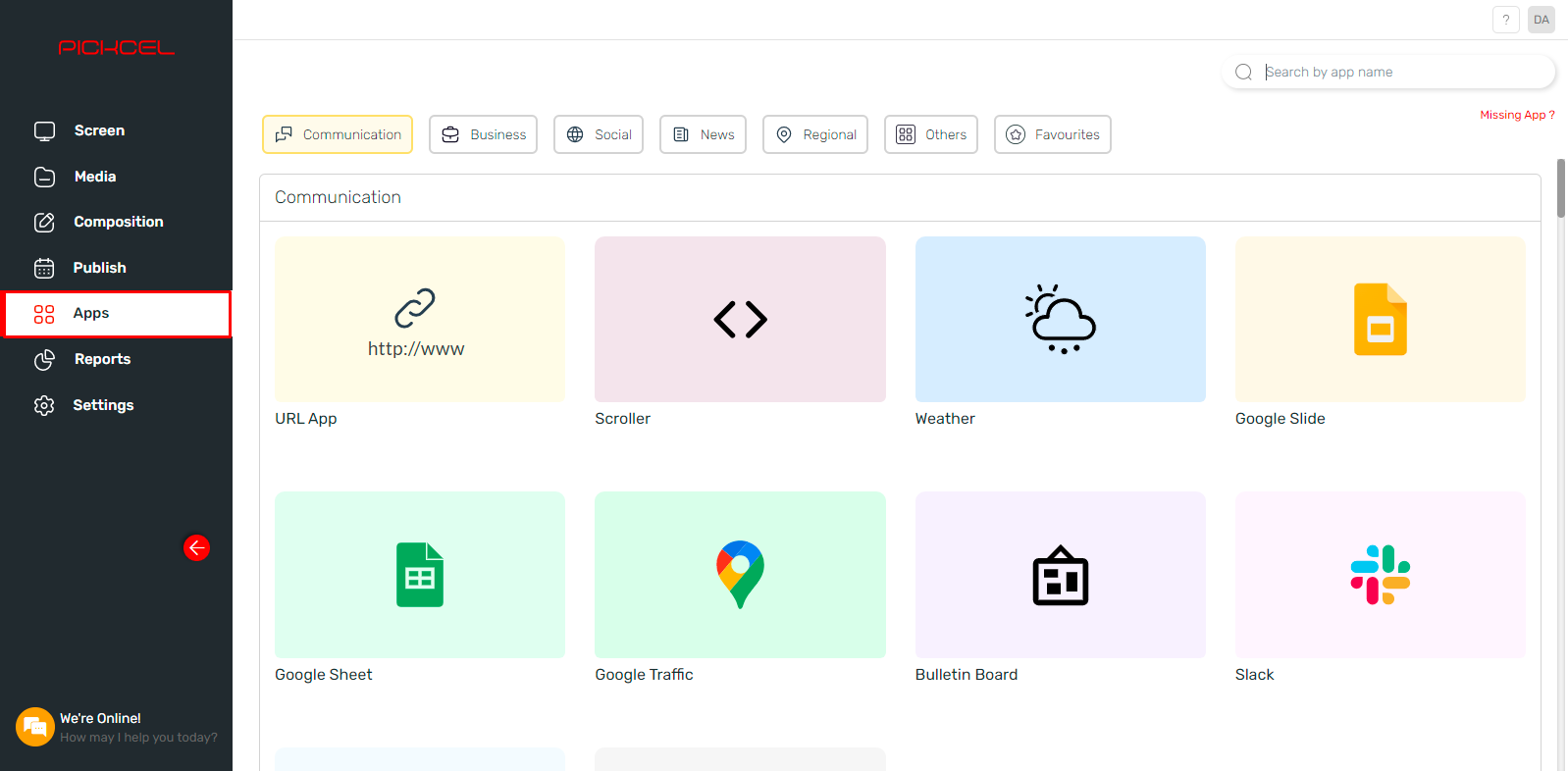Screen dimensions: 1568x771
Task: Open the Scroller code brackets tile
Action: pyautogui.click(x=740, y=319)
